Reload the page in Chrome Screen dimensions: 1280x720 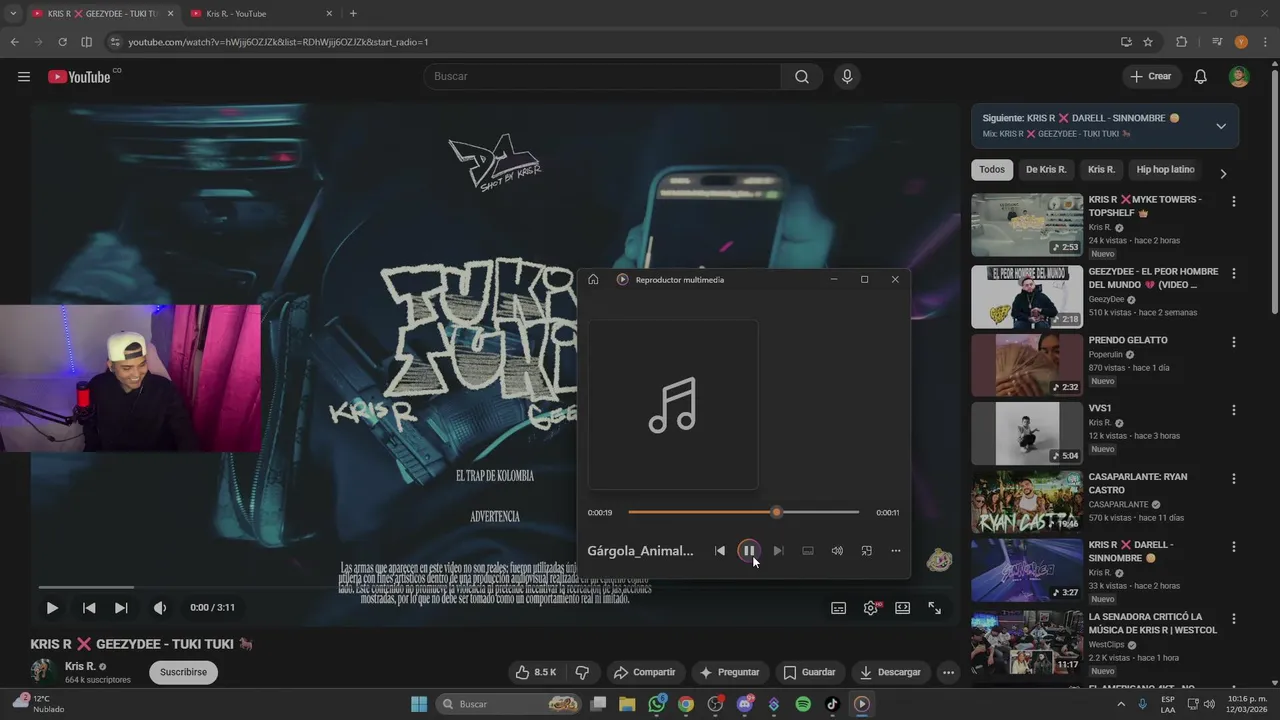pos(62,42)
